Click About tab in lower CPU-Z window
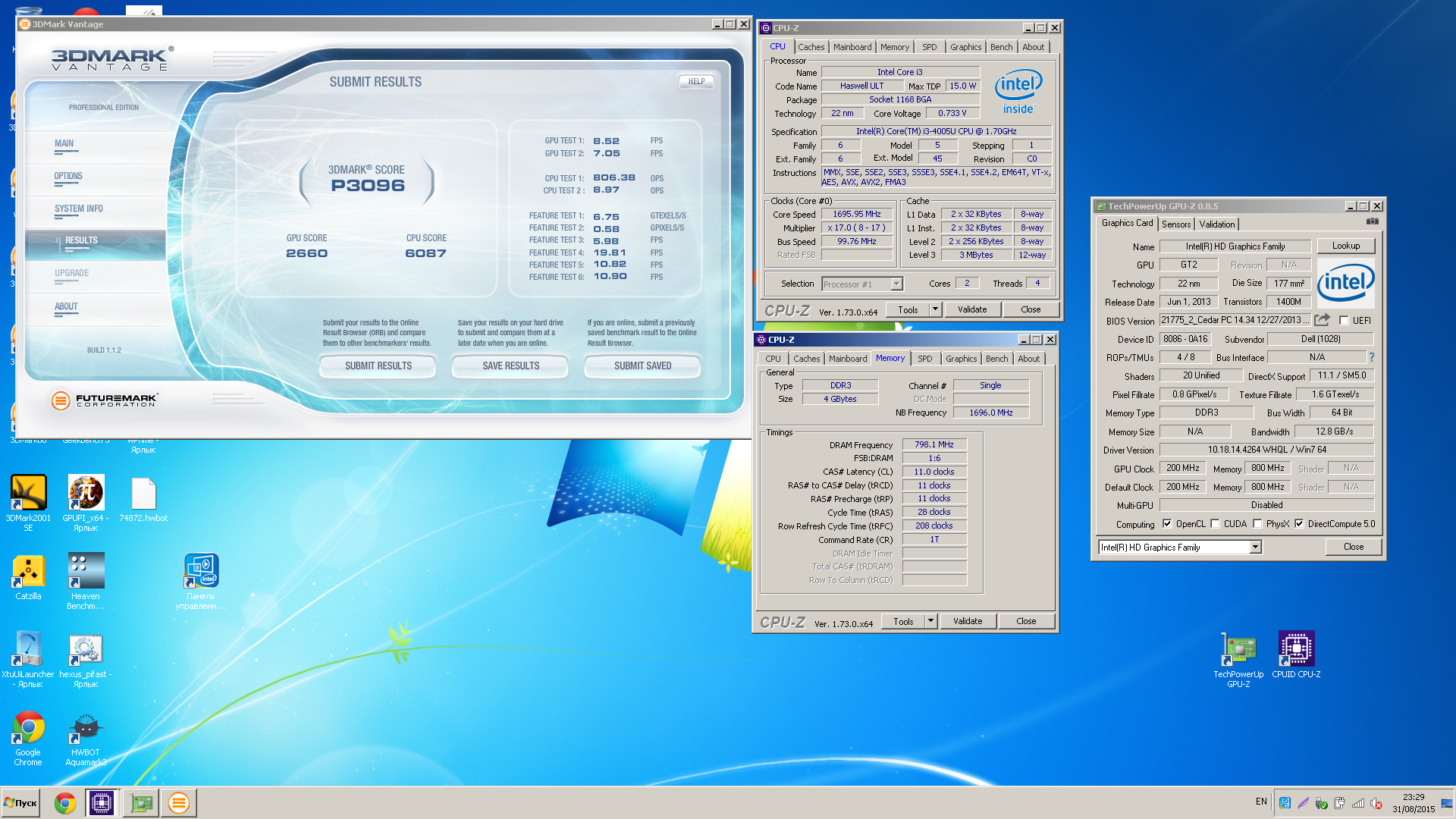The image size is (1456, 819). click(1028, 359)
